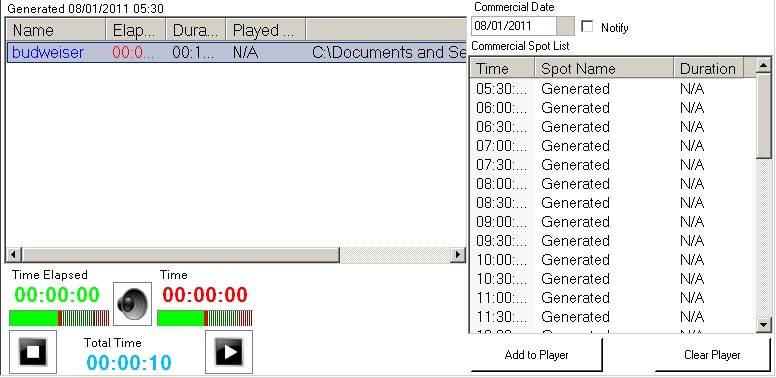Viewport: 776px width, 378px height.
Task: Select the 06:00 Generated spot row
Action: tap(613, 108)
